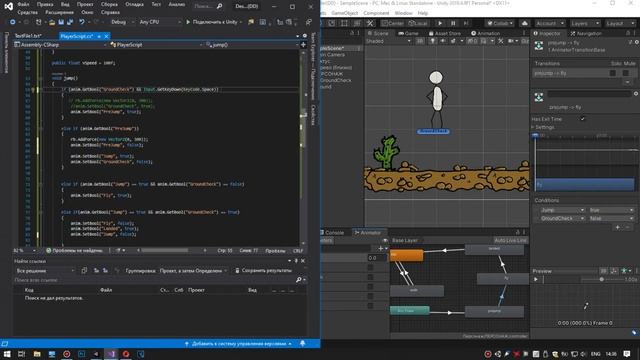Toggle the first bool parameter checkbox in Animator
This screenshot has height=360, width=640.
(370, 267)
